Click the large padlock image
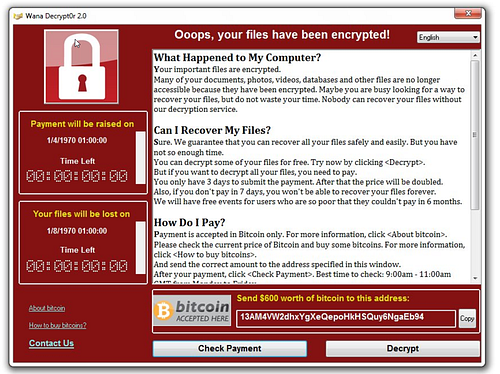500x374 pixels. [x=81, y=67]
